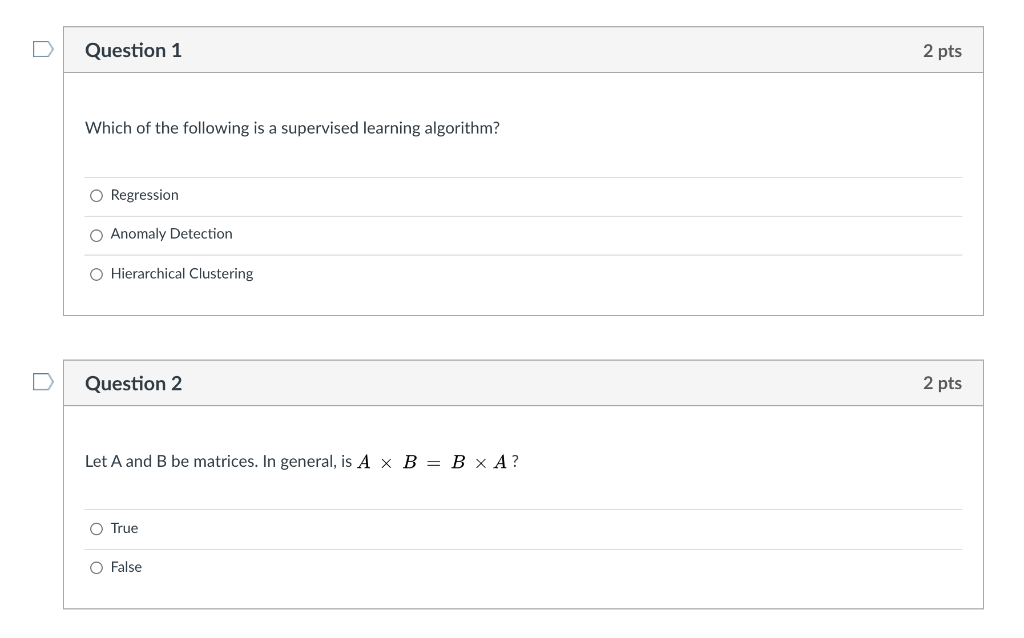Screen dimensions: 1024x638
Task: Click the "Regression" answer label text
Action: tap(145, 195)
